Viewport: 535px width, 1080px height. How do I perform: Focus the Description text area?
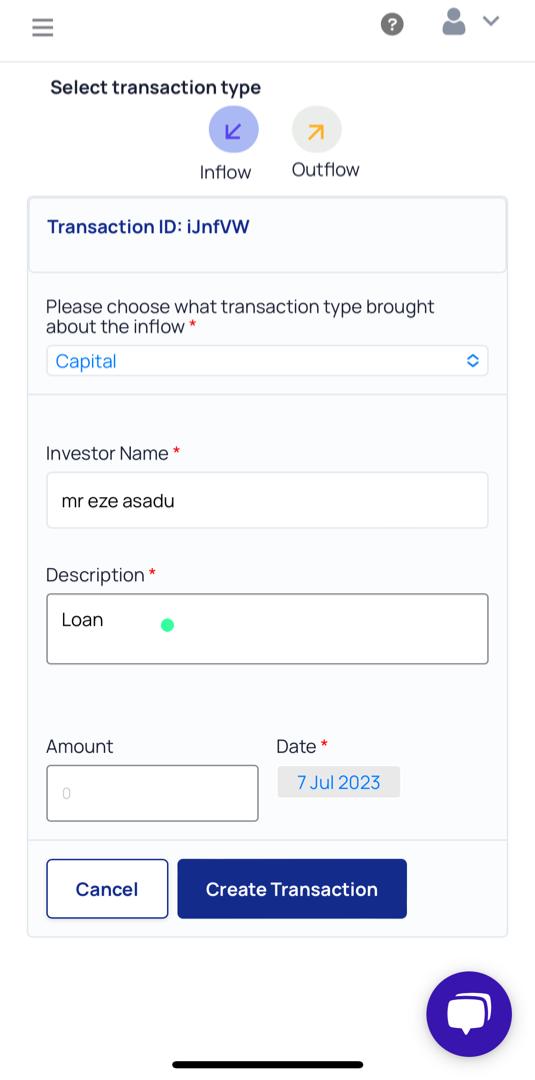[x=267, y=629]
